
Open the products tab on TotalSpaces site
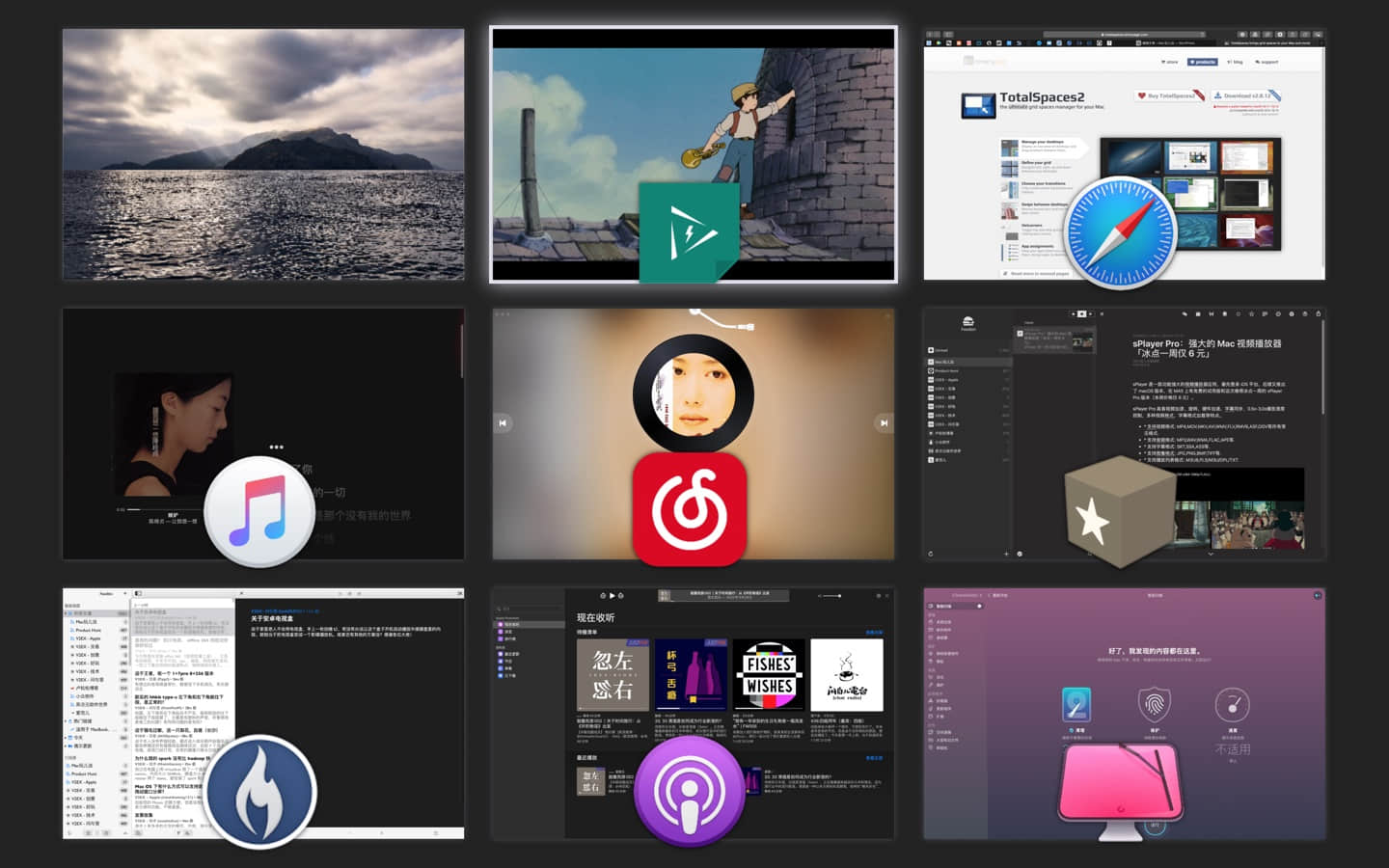[x=1203, y=62]
